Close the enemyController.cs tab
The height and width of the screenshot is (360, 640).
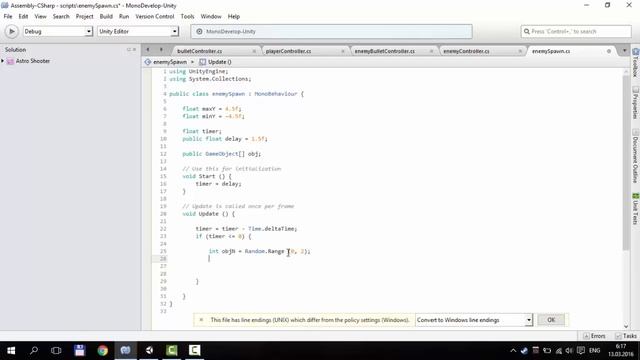click(520, 51)
